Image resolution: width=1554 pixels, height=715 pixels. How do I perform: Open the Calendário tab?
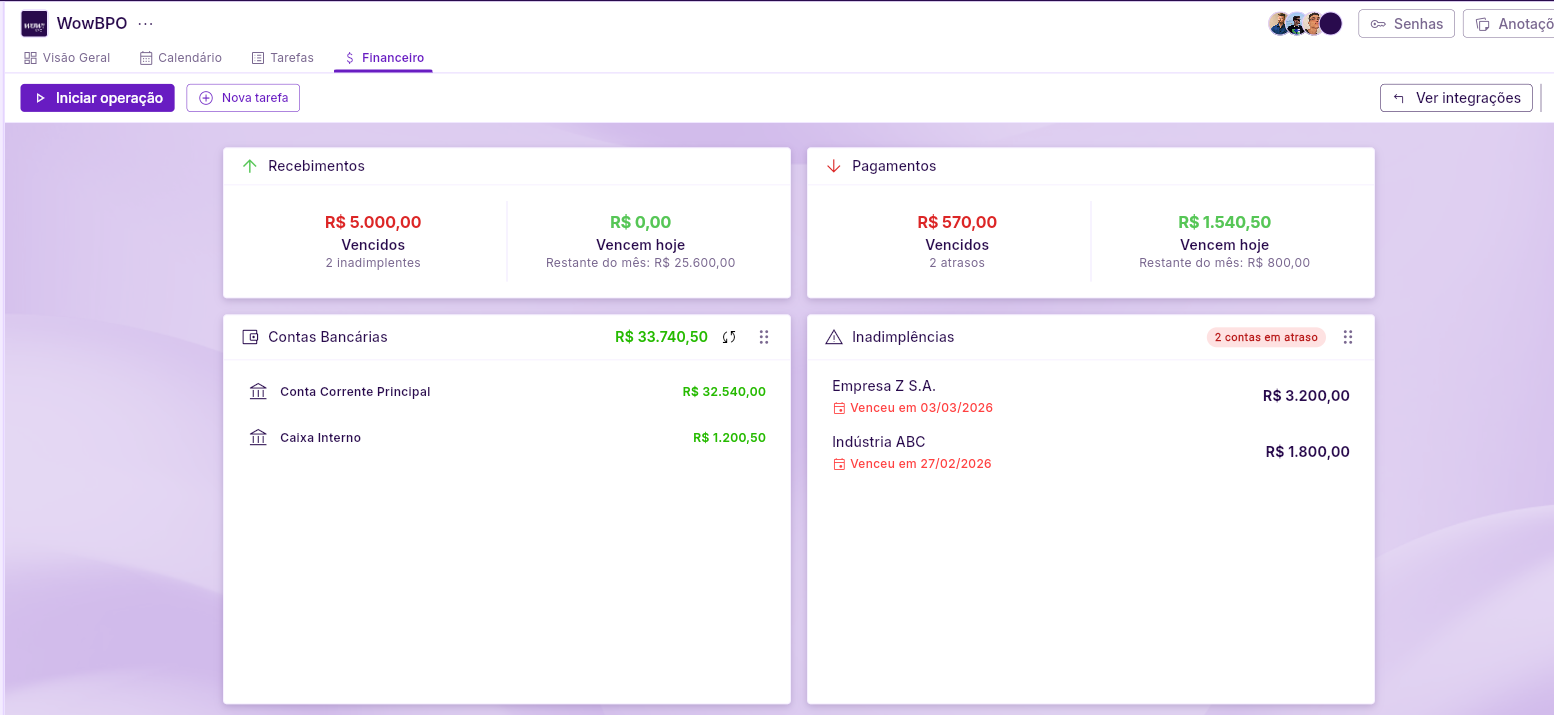click(181, 58)
